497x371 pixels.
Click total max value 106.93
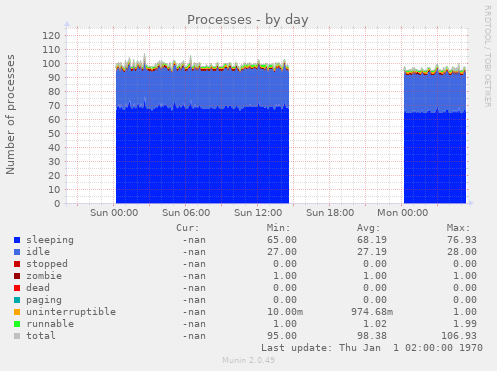click(x=459, y=336)
